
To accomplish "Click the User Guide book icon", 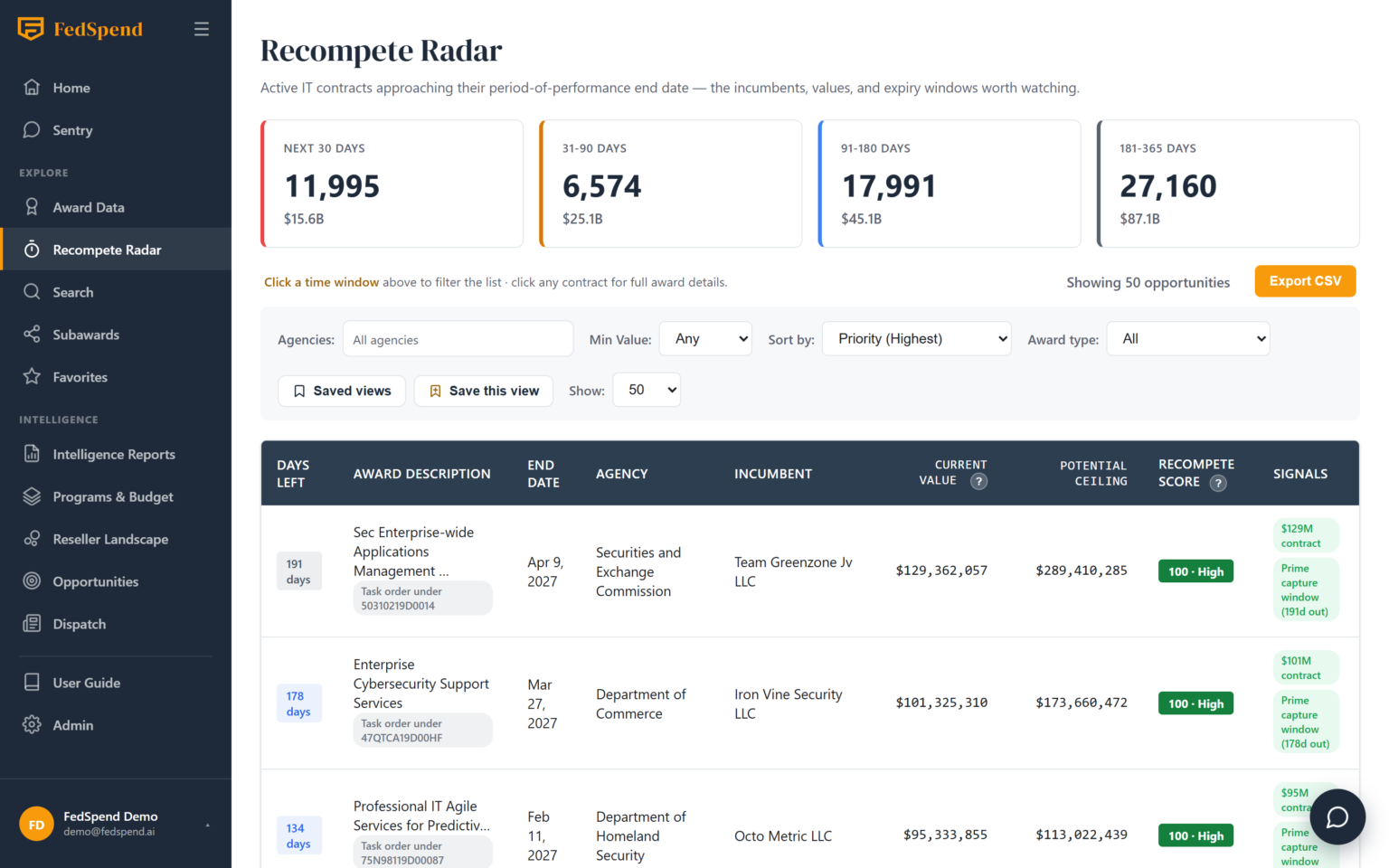I will pyautogui.click(x=32, y=683).
